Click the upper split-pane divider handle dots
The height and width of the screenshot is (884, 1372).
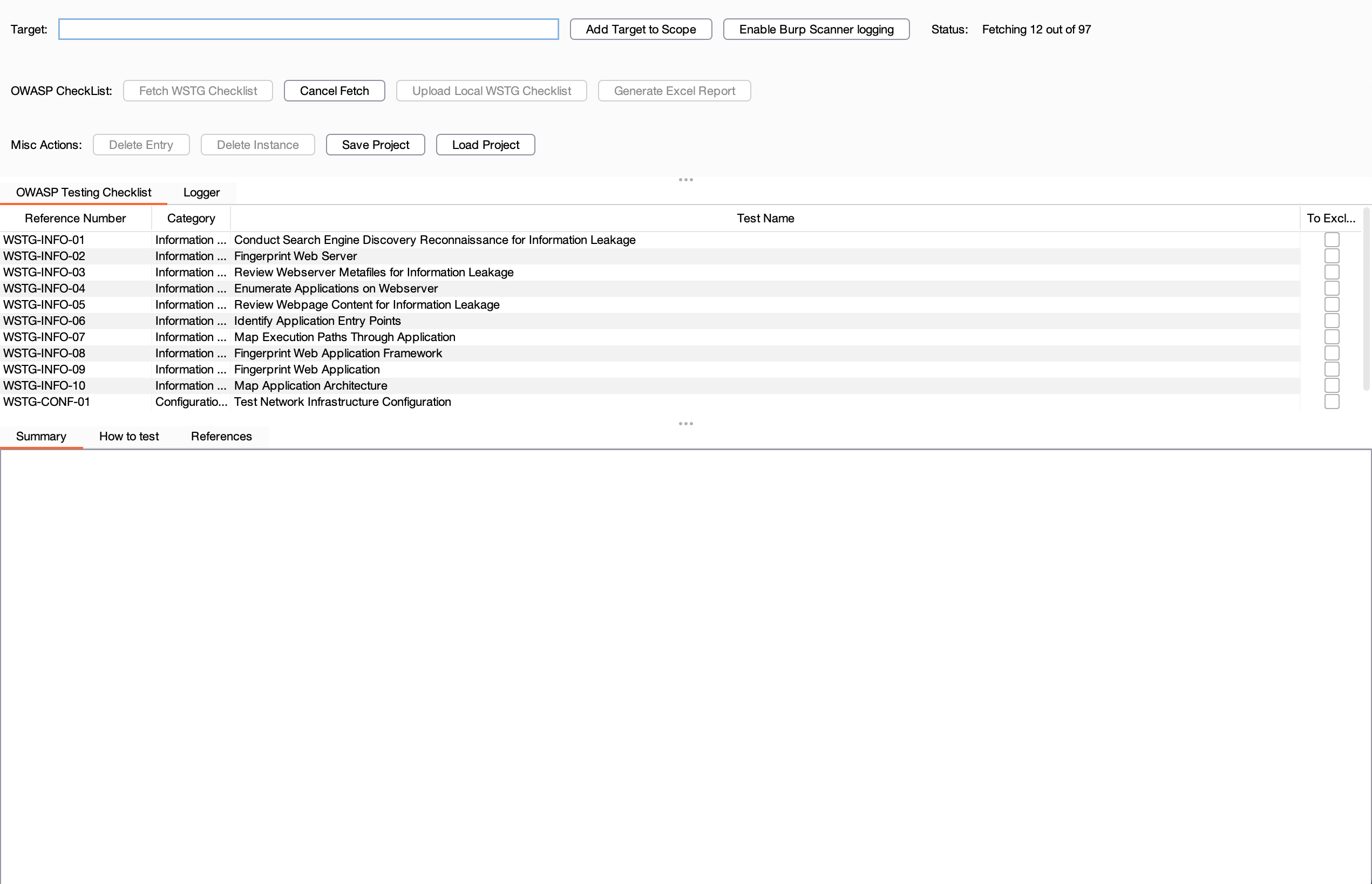(x=686, y=180)
